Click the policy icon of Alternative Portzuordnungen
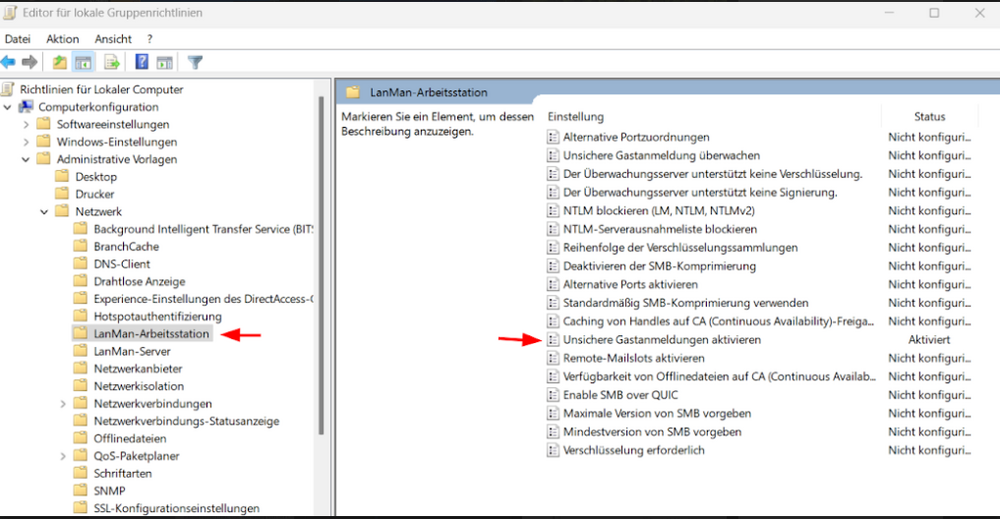The width and height of the screenshot is (1000, 519). 552,137
